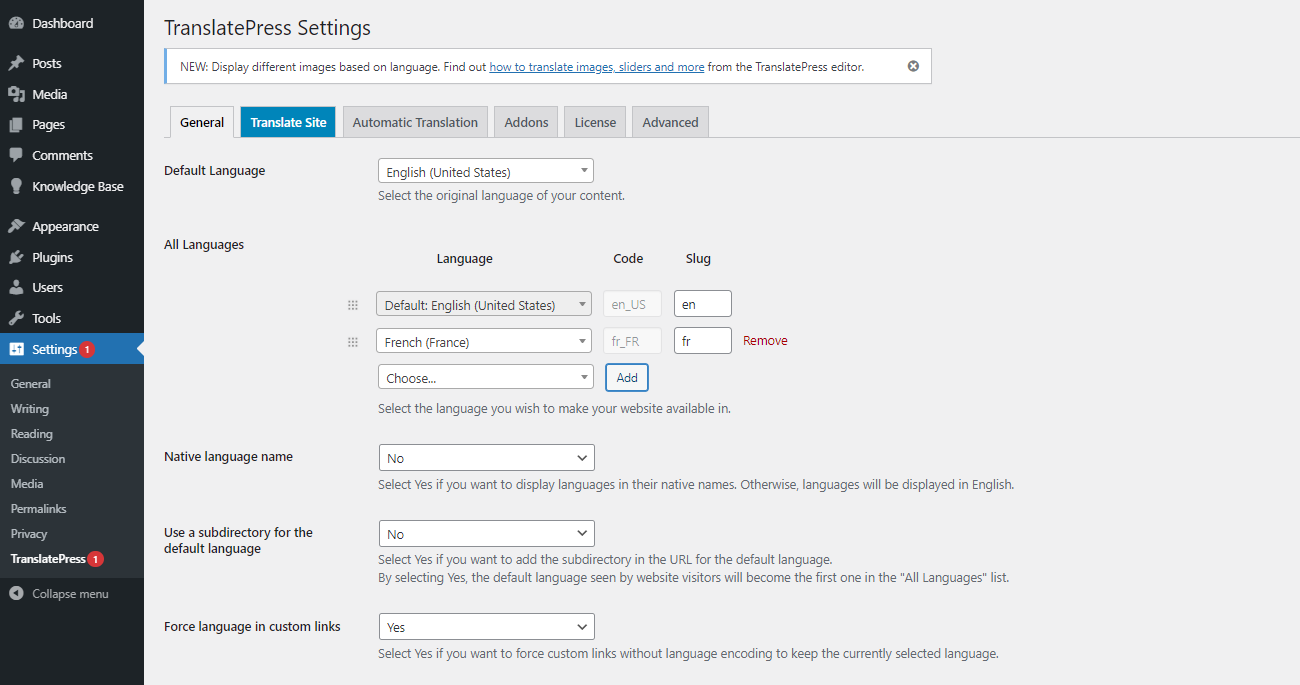This screenshot has width=1300, height=685.
Task: Open the Media library
Action: click(x=48, y=93)
